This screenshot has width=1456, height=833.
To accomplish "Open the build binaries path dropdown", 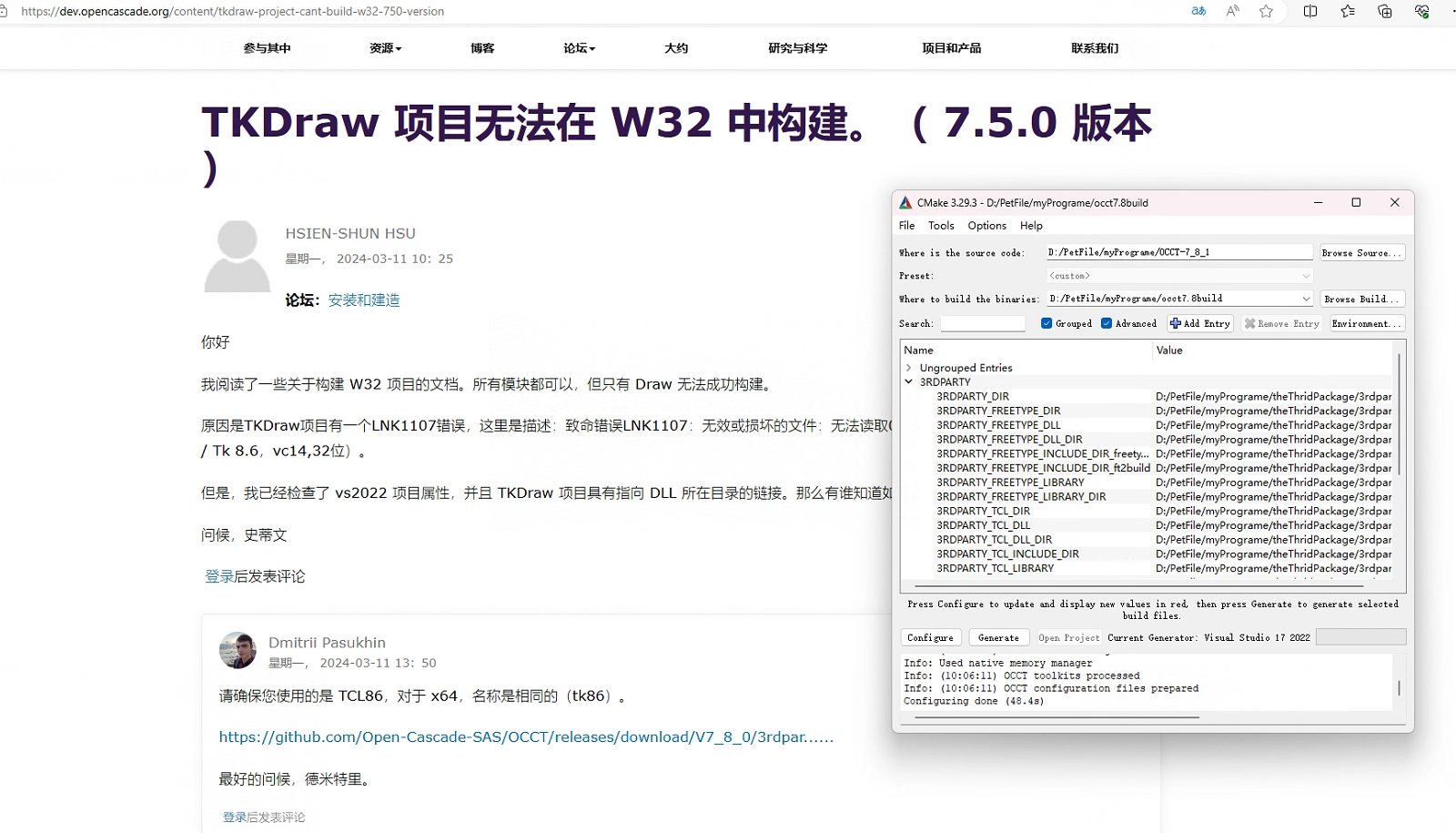I will 1306,299.
